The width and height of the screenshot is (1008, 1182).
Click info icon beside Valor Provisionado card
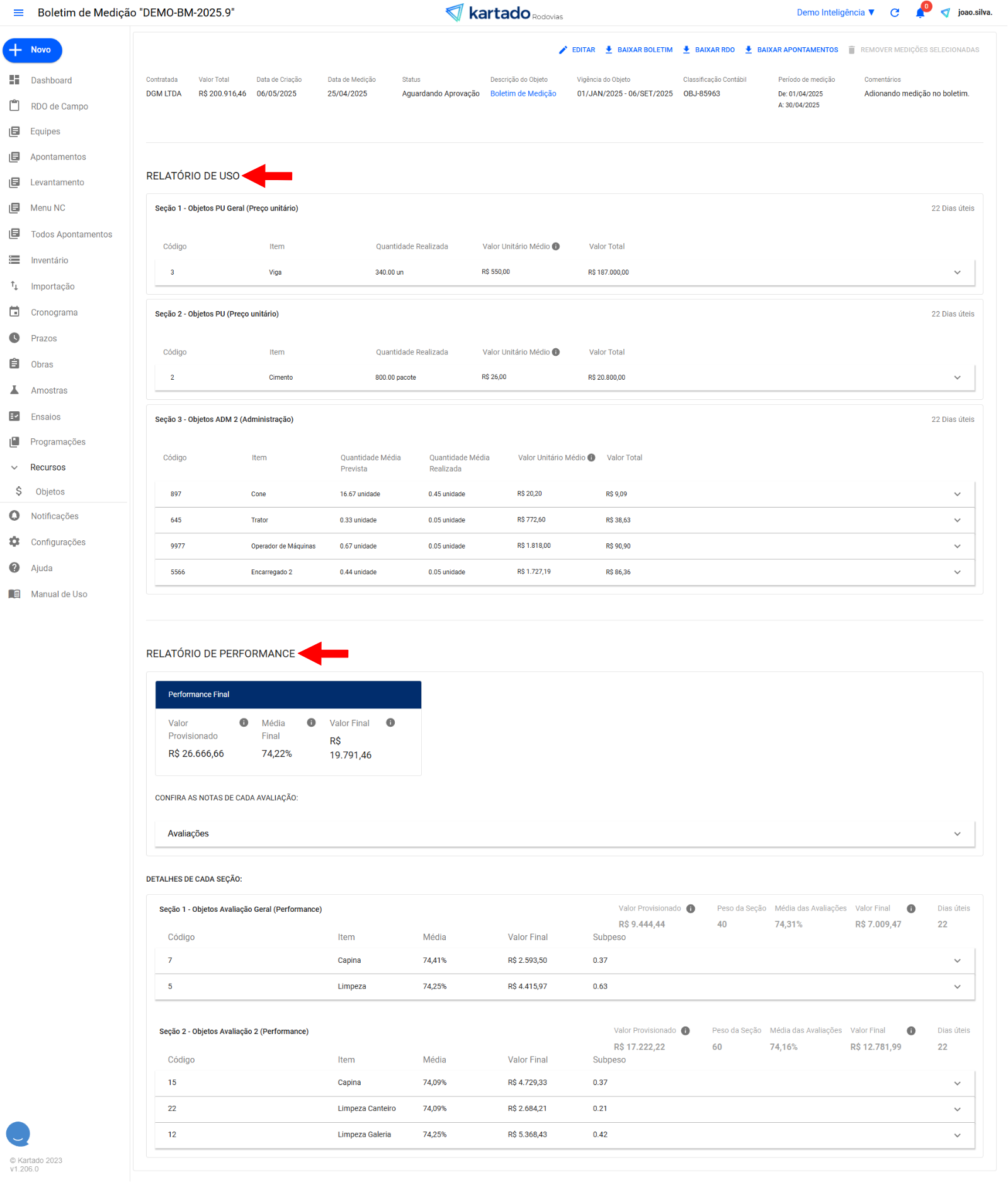tap(244, 723)
